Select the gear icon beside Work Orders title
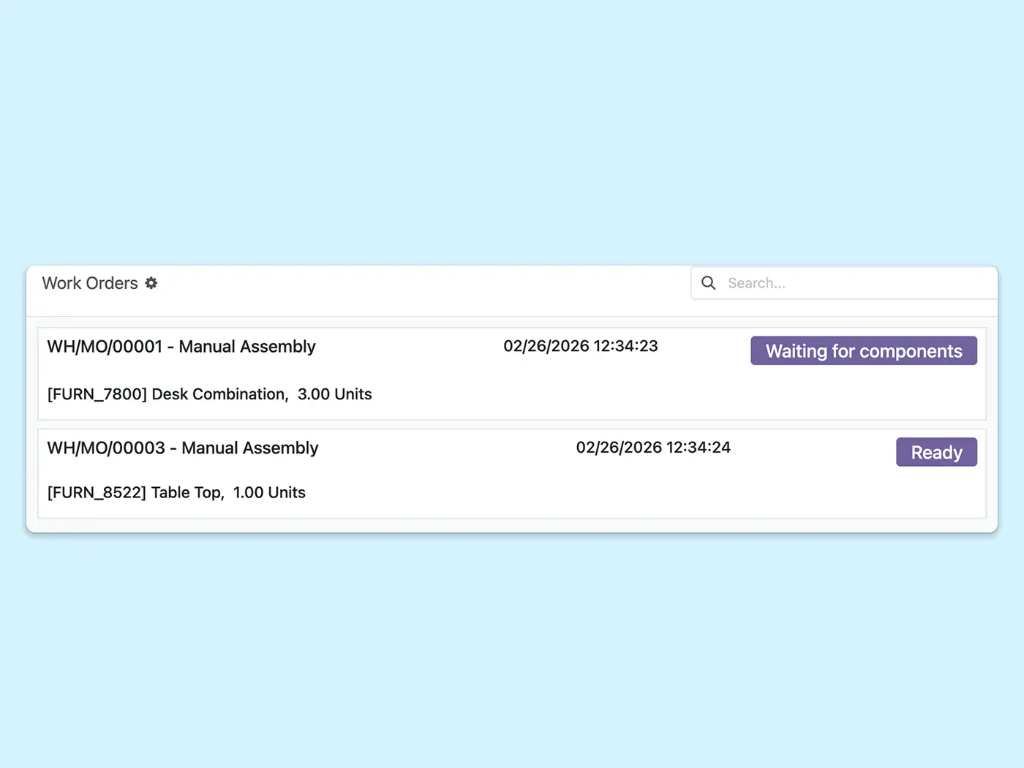 click(151, 284)
